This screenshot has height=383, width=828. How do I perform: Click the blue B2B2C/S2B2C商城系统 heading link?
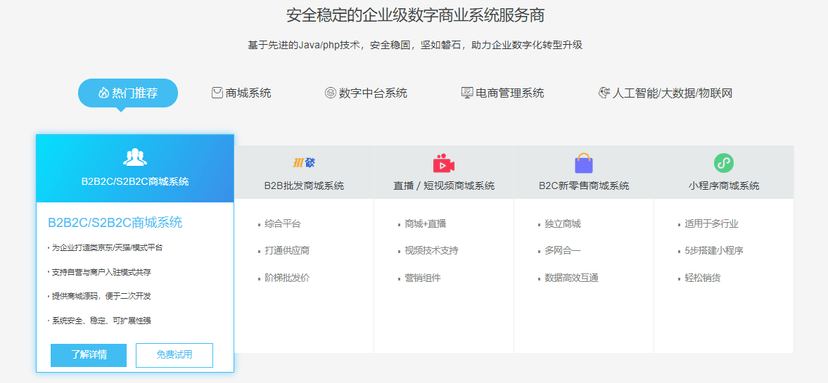(x=115, y=222)
